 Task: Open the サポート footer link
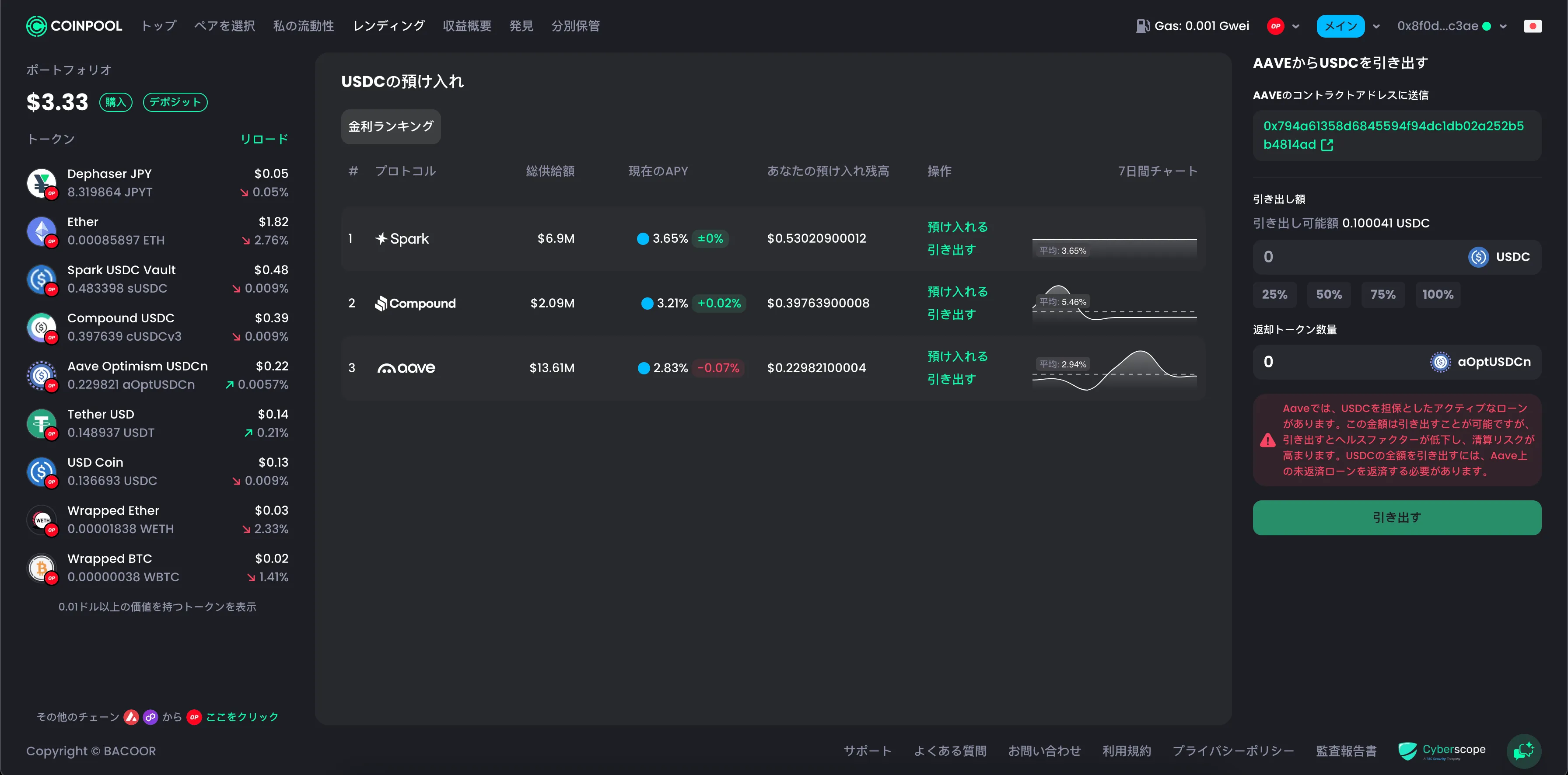tap(868, 751)
